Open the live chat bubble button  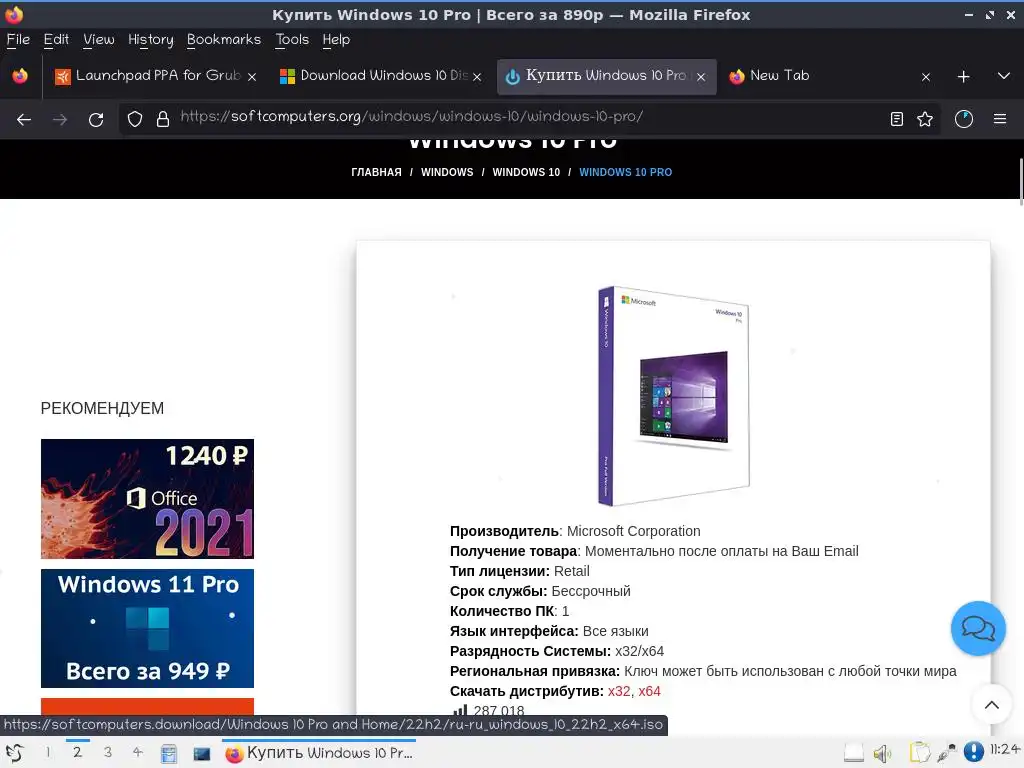point(978,628)
